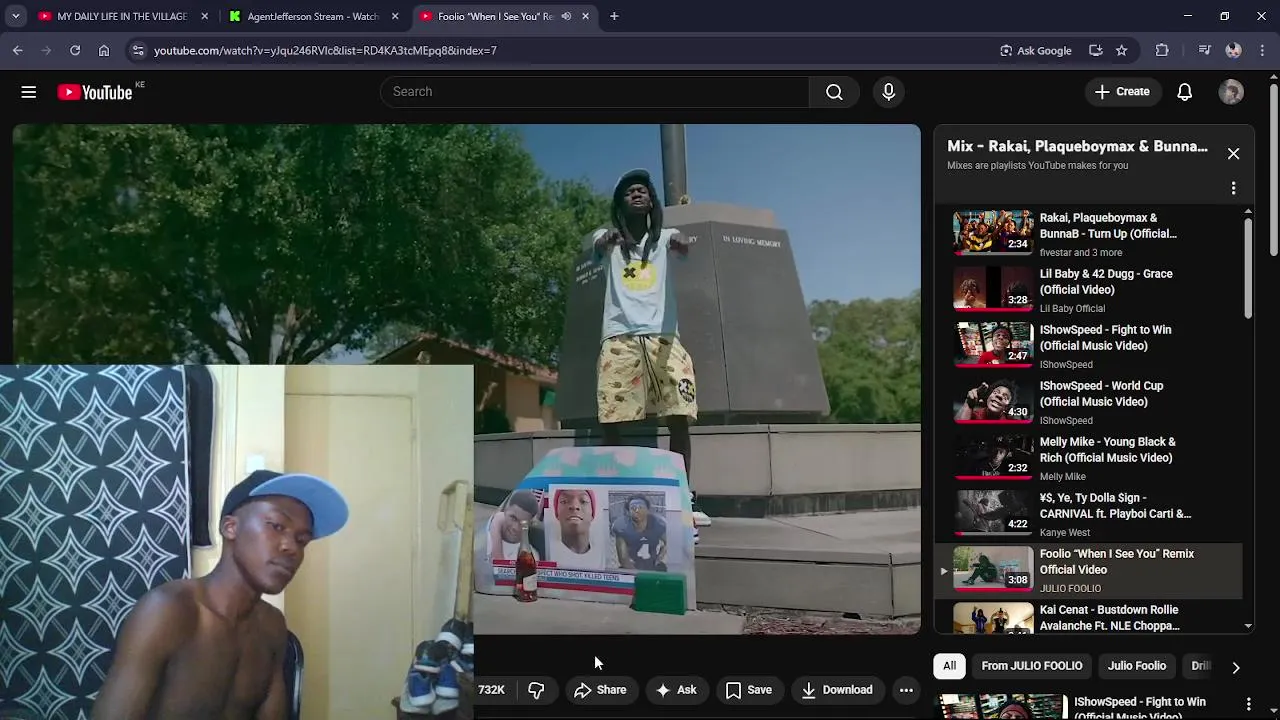Image resolution: width=1280 pixels, height=720 pixels.
Task: Play Rakai, Plaqueboymax & BunnaB Turn Up
Action: (x=1090, y=233)
